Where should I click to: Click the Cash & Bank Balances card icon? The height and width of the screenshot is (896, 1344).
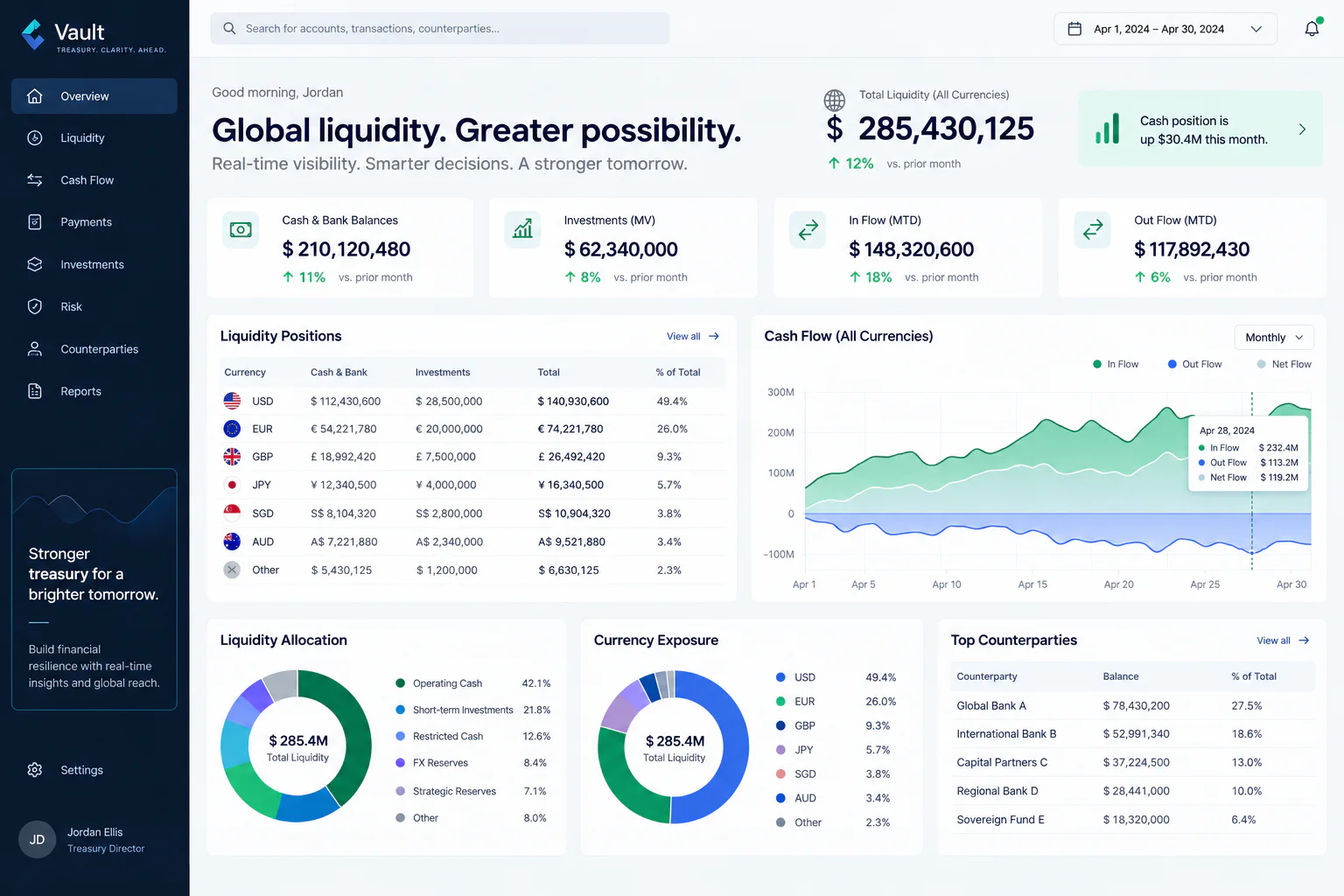click(x=241, y=230)
